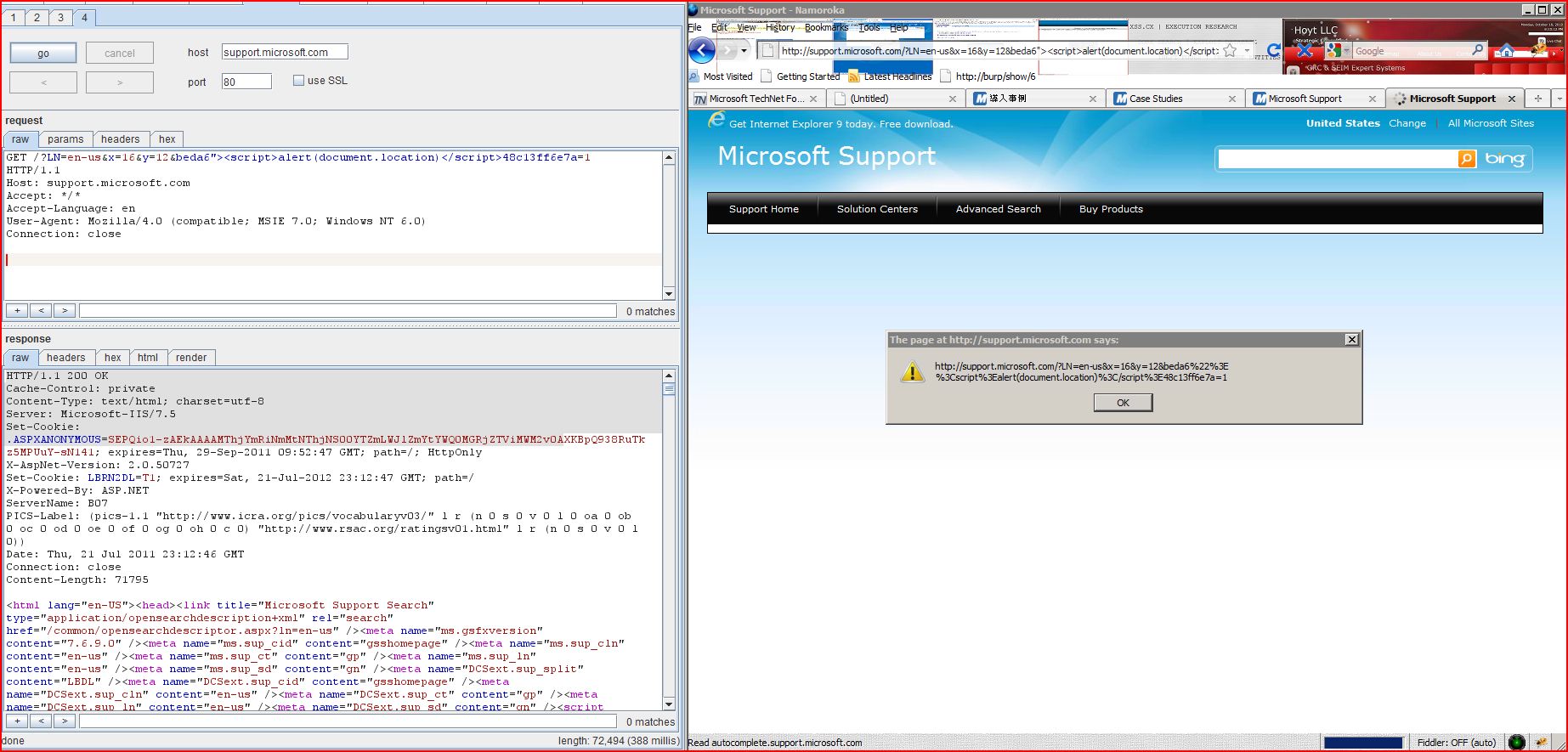Close the (Untitled) tab
The height and width of the screenshot is (752, 1568).
pyautogui.click(x=953, y=99)
